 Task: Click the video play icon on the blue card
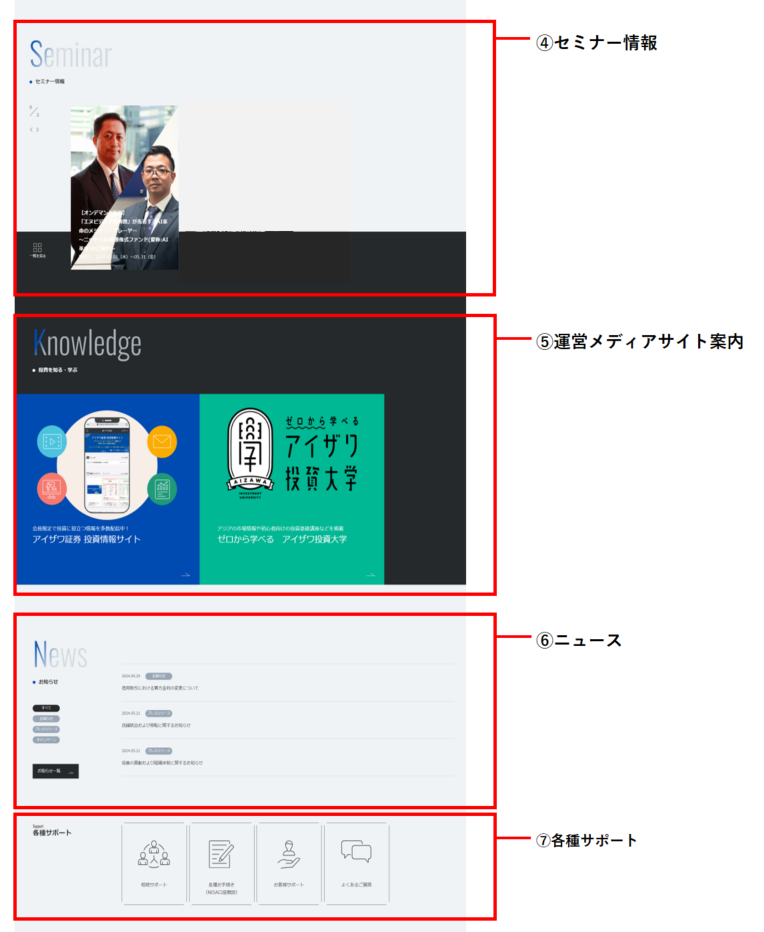pyautogui.click(x=52, y=442)
